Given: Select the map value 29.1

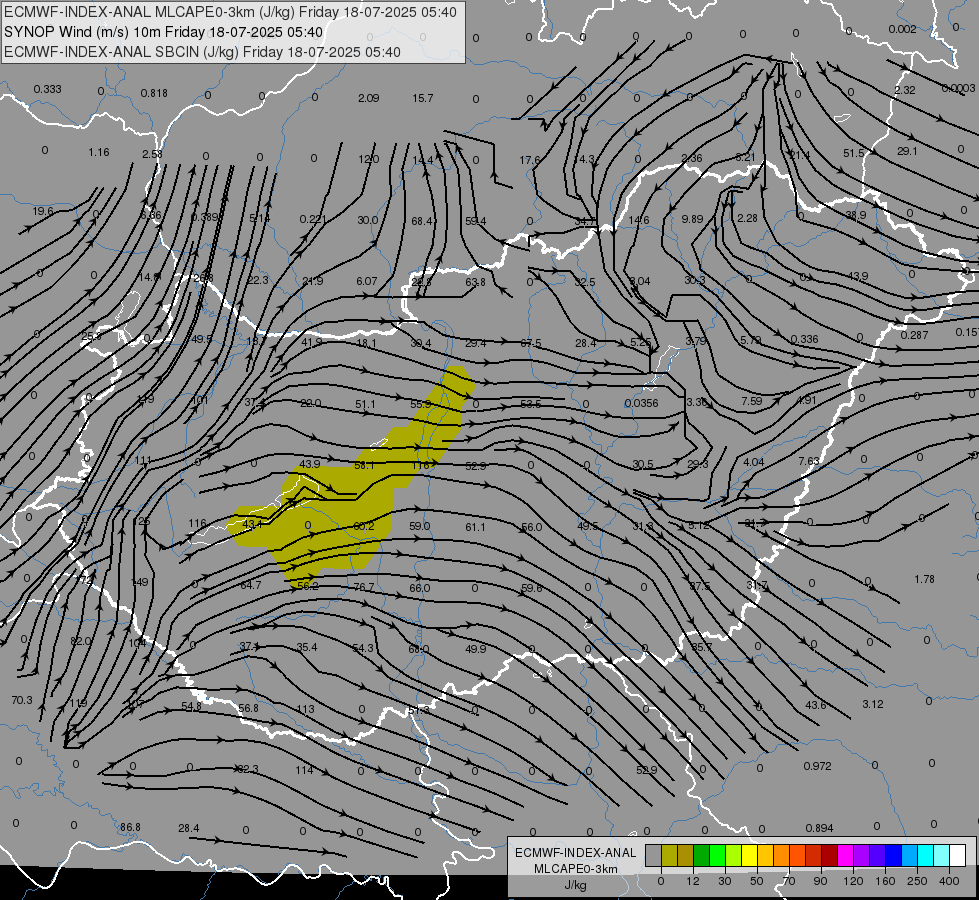Looking at the screenshot, I should (x=907, y=151).
